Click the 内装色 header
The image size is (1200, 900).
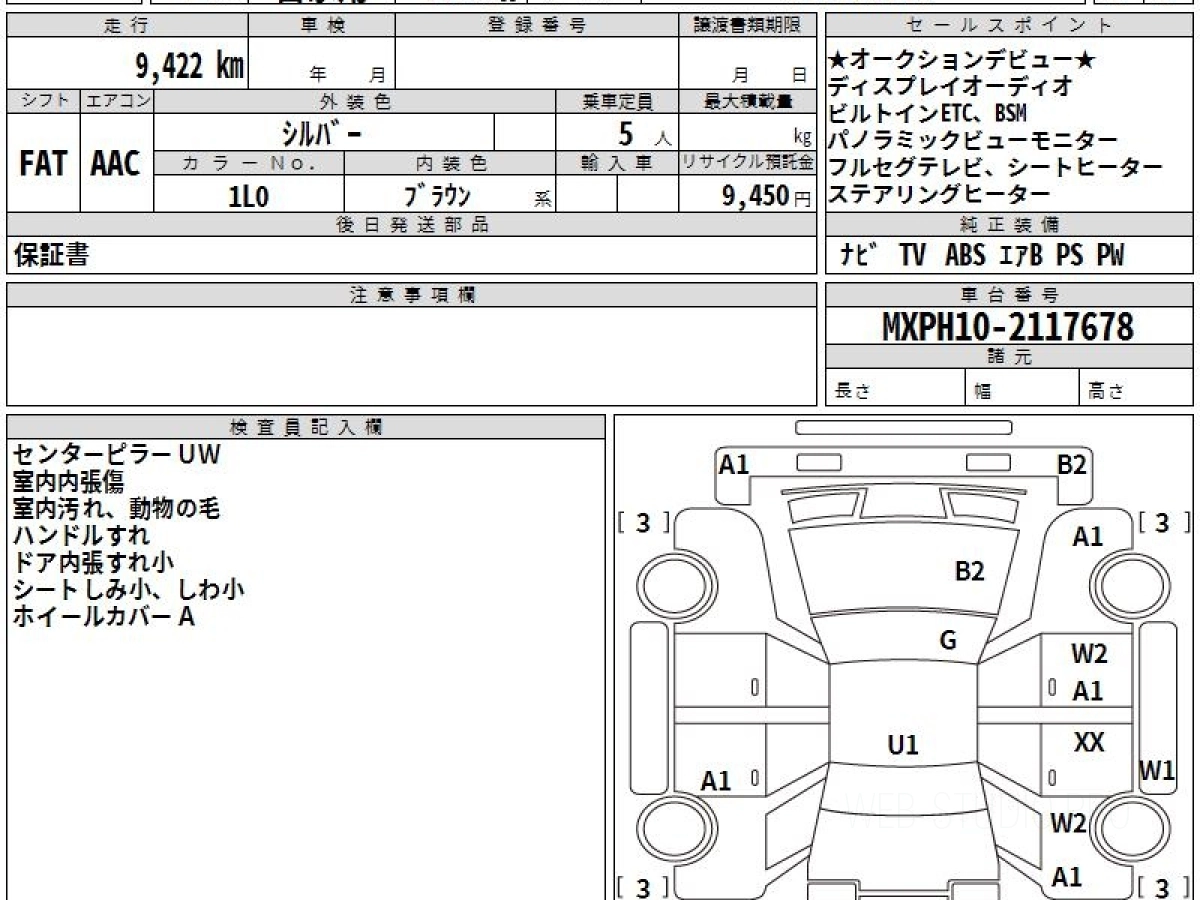pos(450,163)
